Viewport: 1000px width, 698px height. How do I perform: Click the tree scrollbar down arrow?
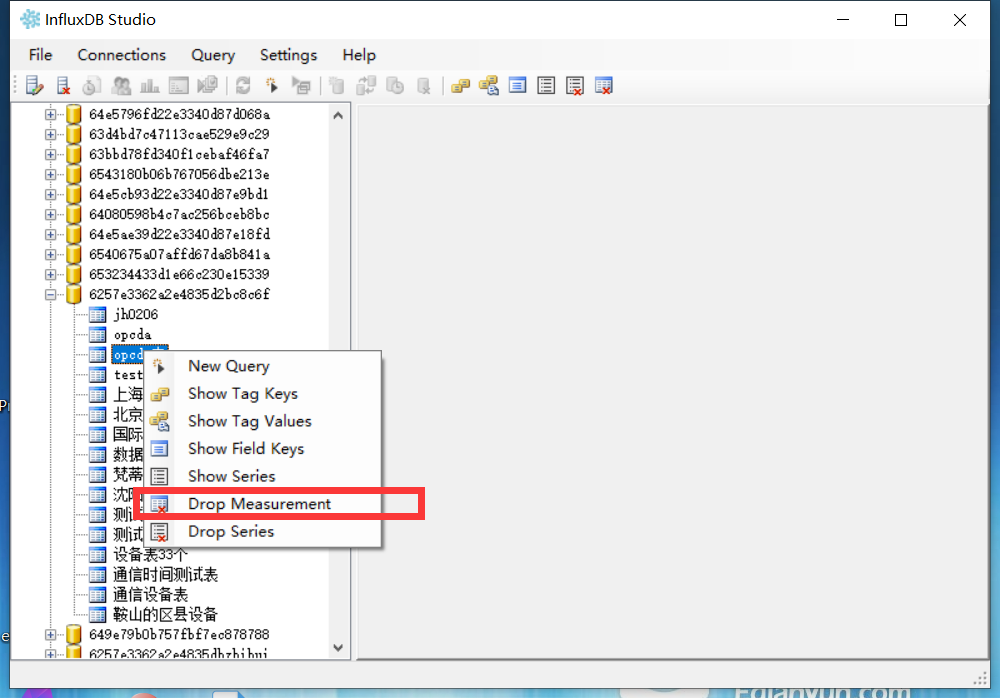pos(338,647)
